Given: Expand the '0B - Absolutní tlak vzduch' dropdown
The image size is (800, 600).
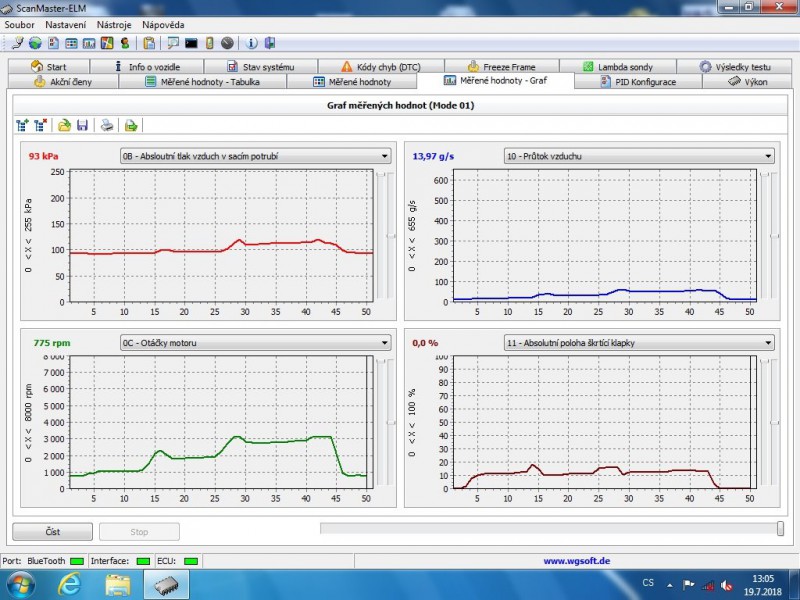Looking at the screenshot, I should 384,156.
